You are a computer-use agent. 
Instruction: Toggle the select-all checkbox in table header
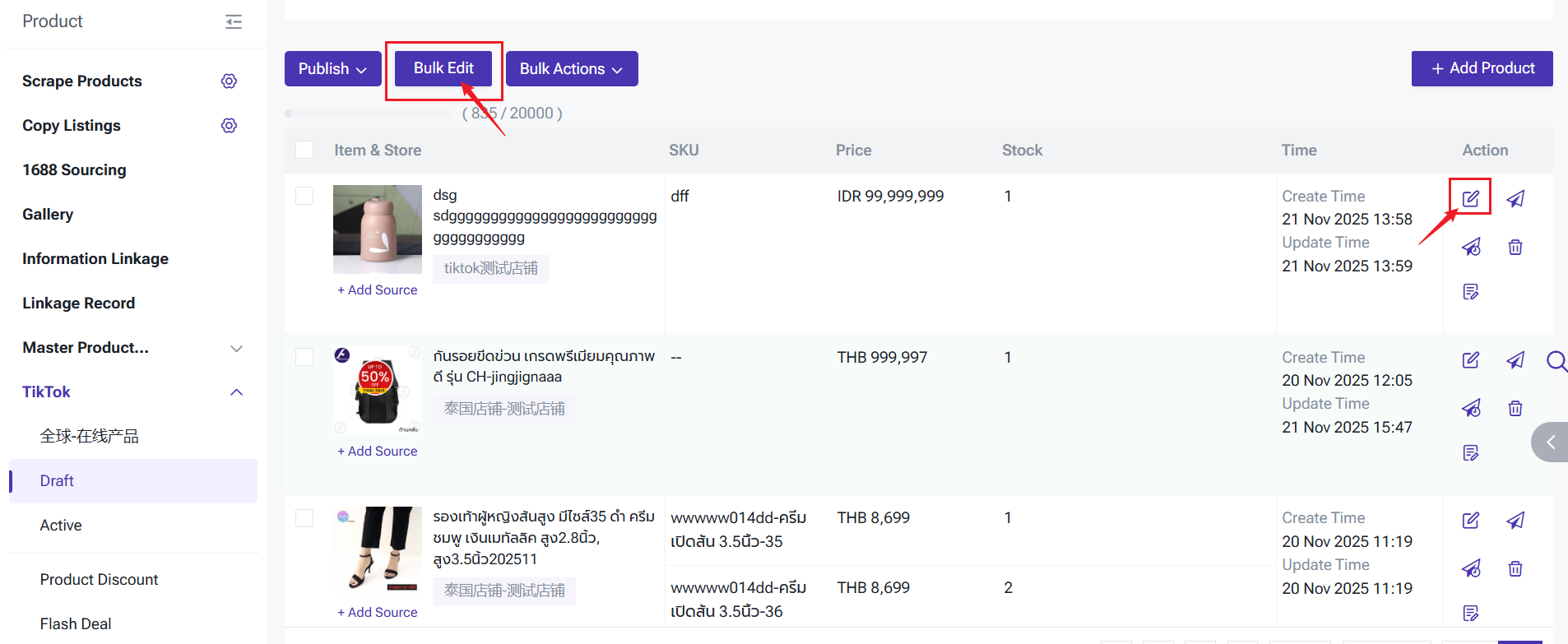click(x=304, y=150)
